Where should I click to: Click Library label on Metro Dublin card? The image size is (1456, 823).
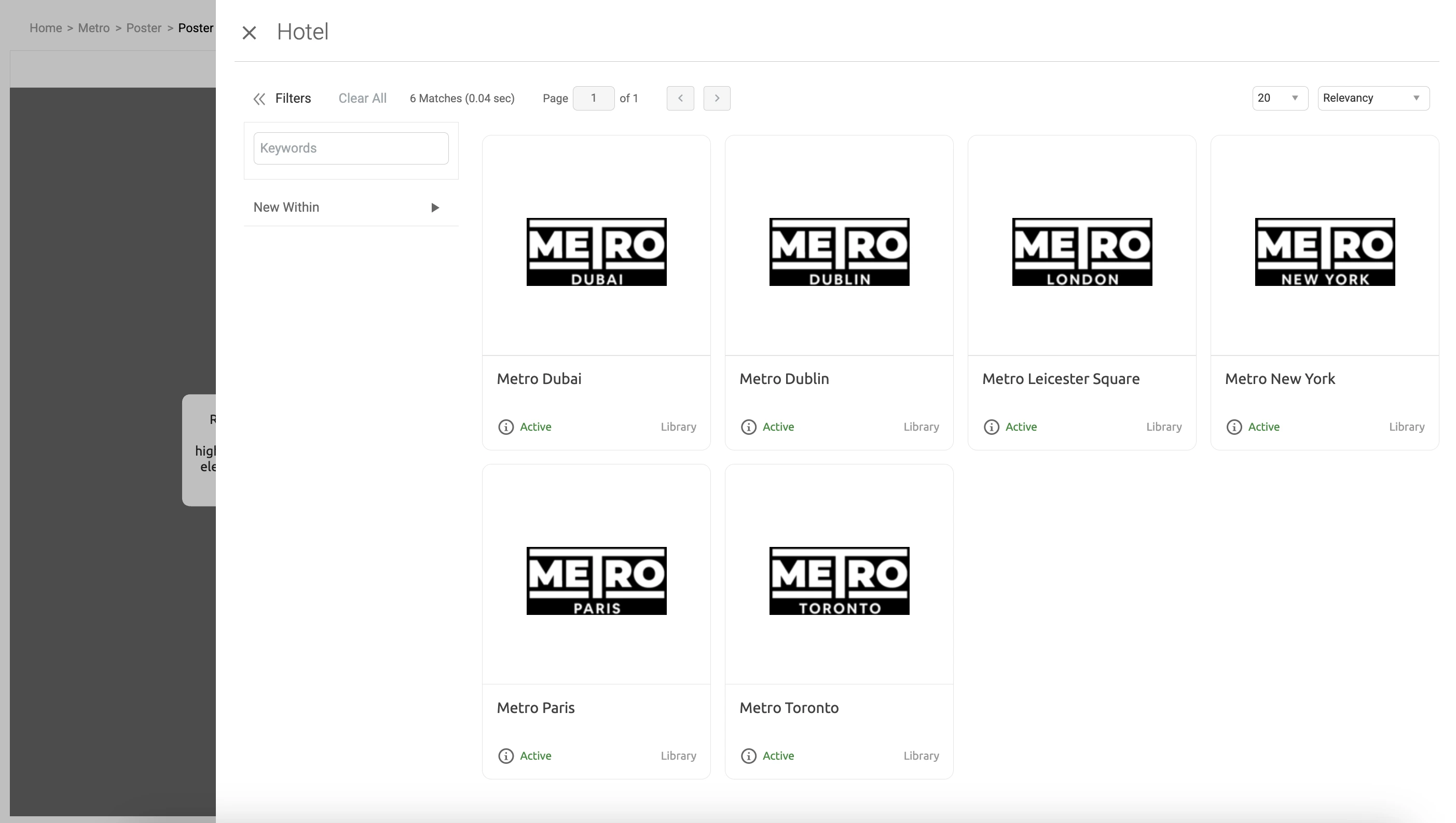(x=922, y=427)
